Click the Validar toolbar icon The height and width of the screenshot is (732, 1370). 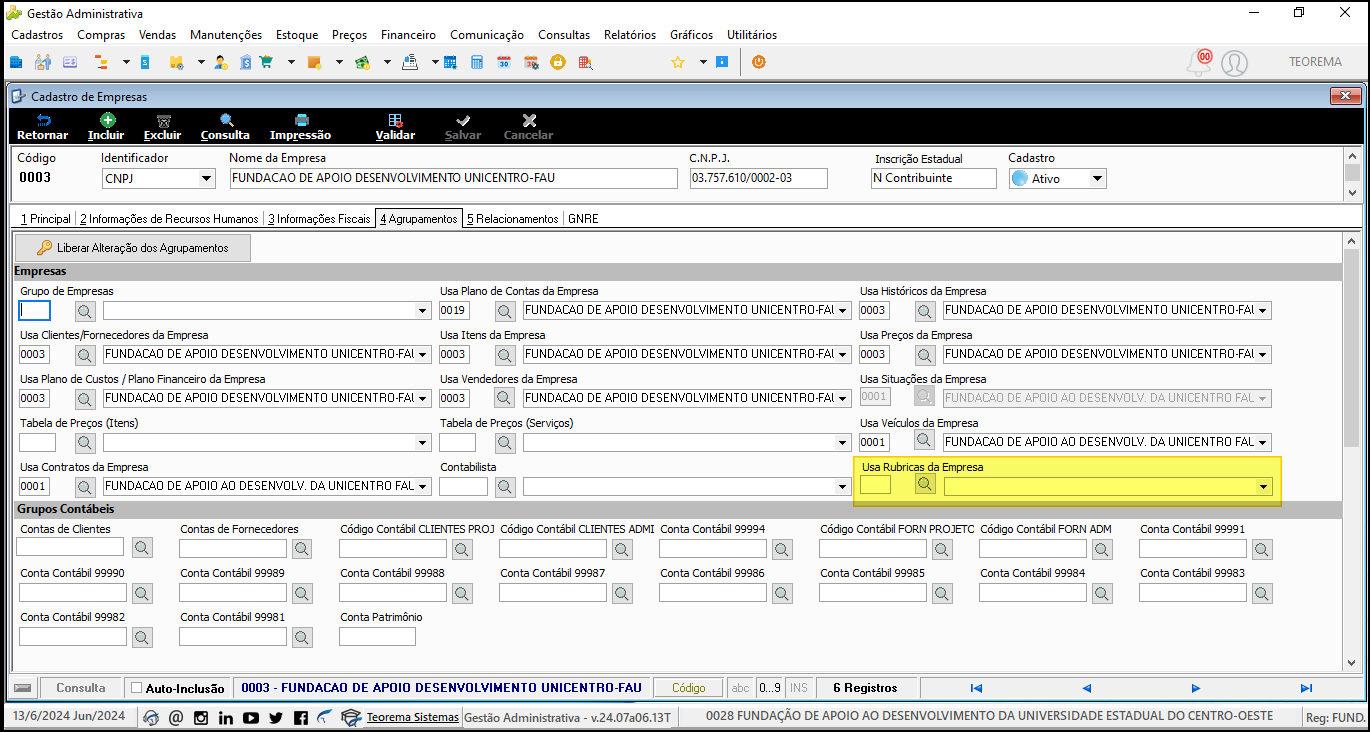[395, 121]
